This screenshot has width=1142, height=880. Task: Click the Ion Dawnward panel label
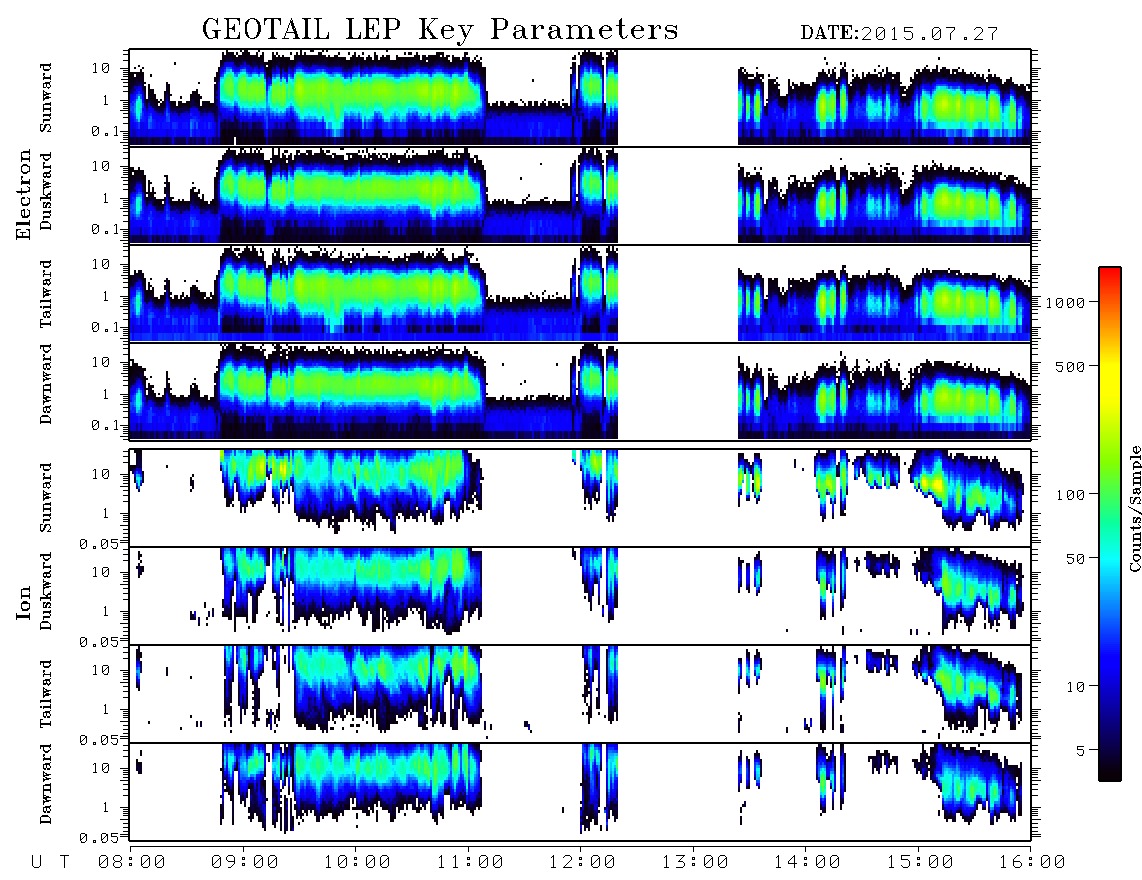coord(46,784)
